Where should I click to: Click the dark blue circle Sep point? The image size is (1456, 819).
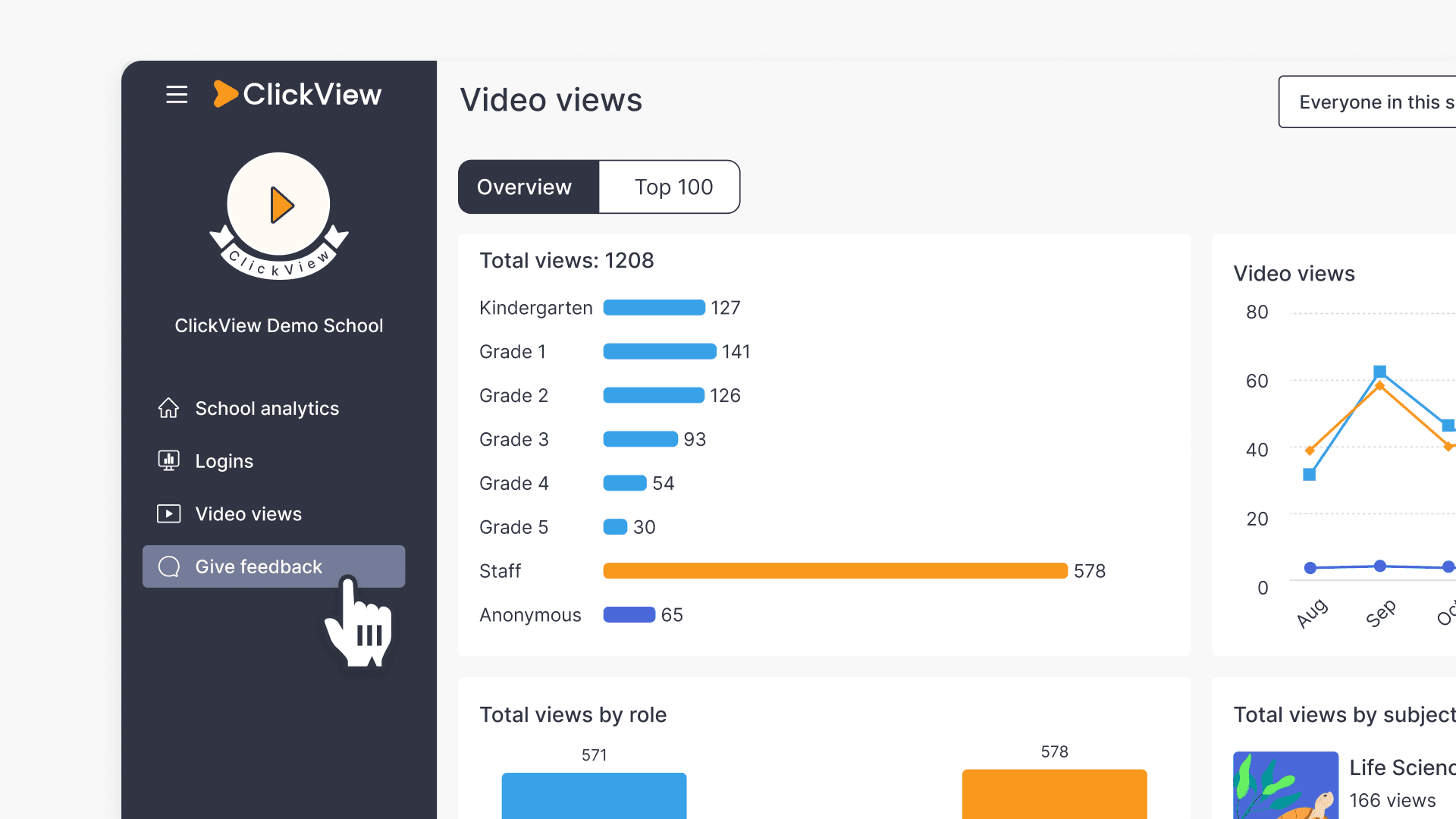pyautogui.click(x=1380, y=566)
